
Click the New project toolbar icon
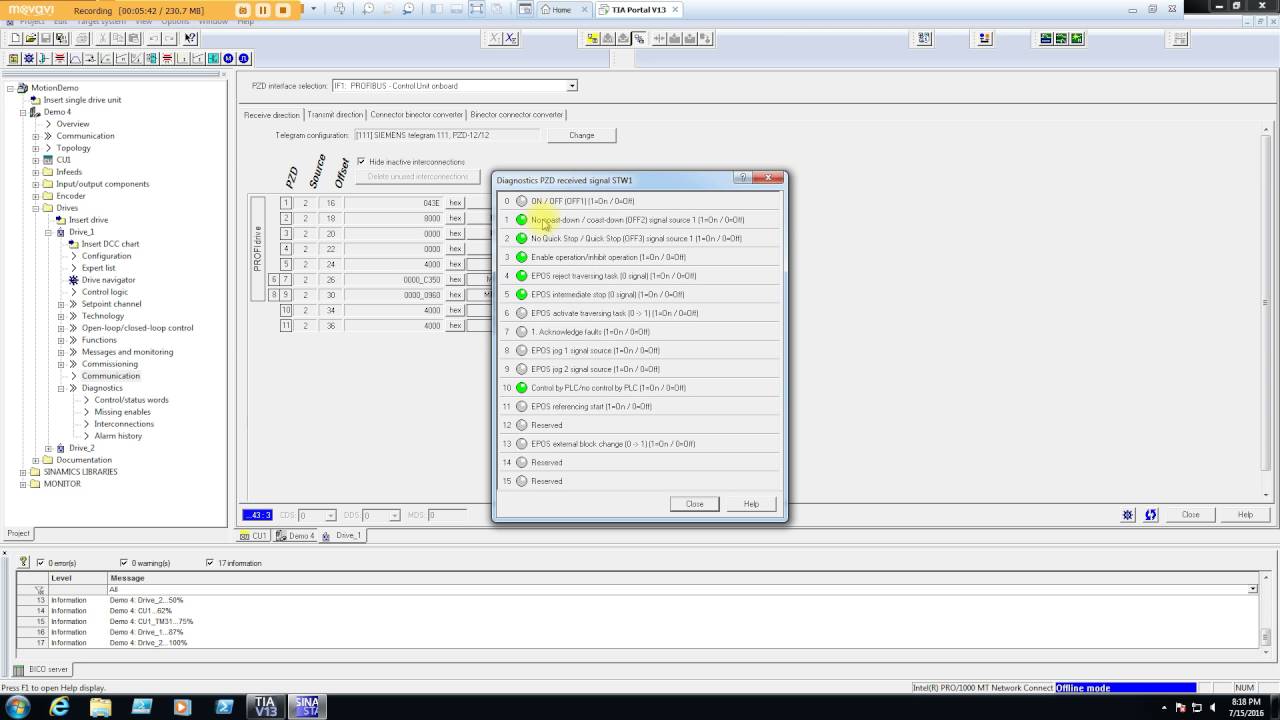point(16,39)
